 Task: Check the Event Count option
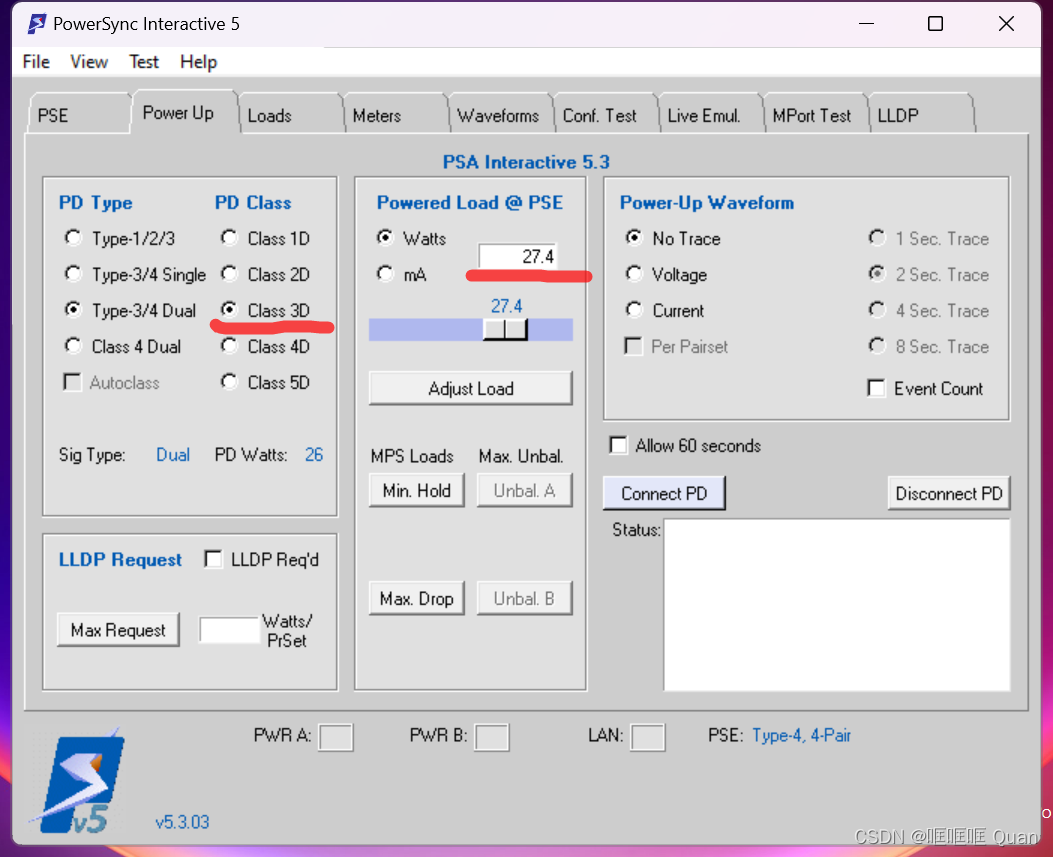[876, 388]
